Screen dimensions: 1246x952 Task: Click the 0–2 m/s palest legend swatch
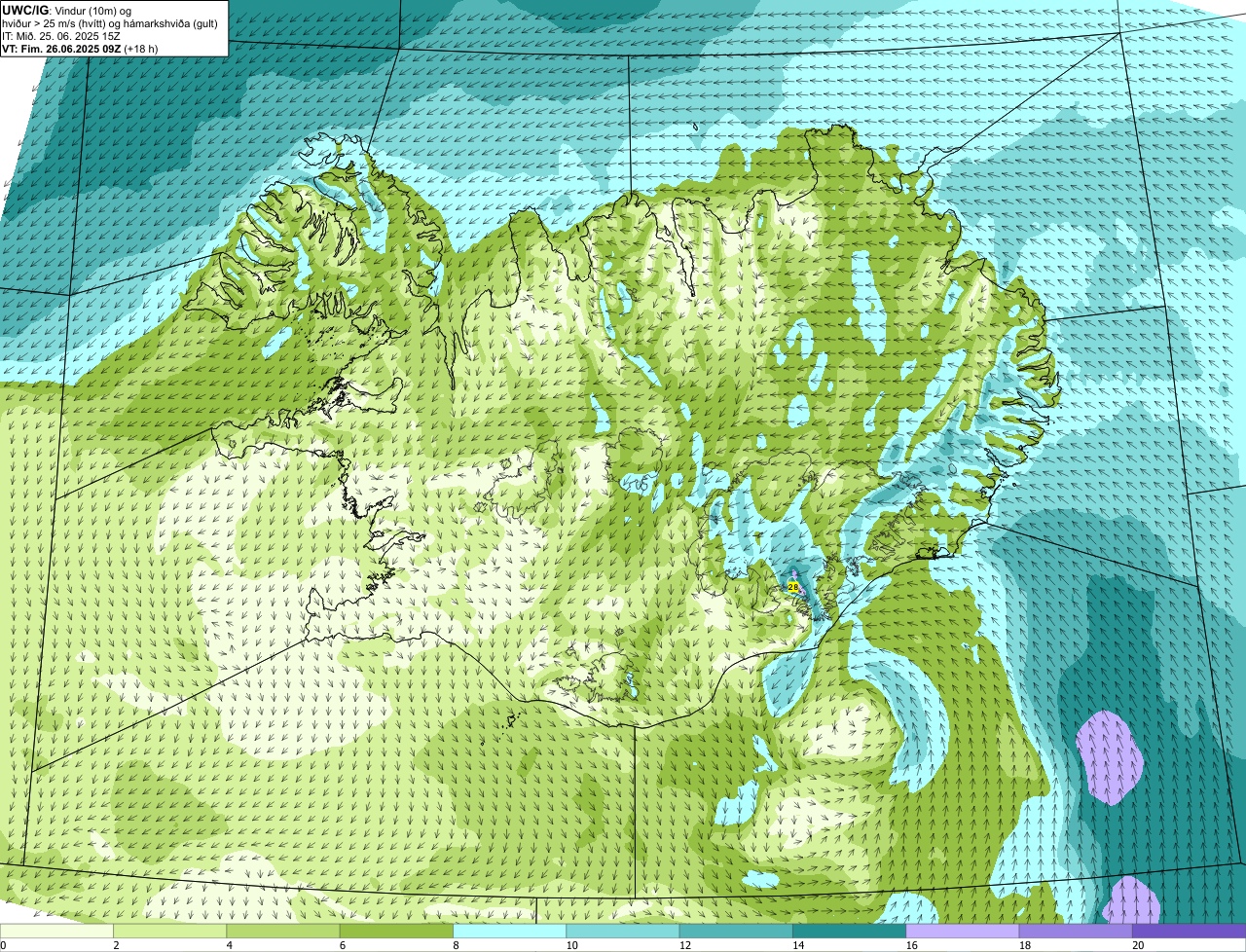pyautogui.click(x=57, y=931)
